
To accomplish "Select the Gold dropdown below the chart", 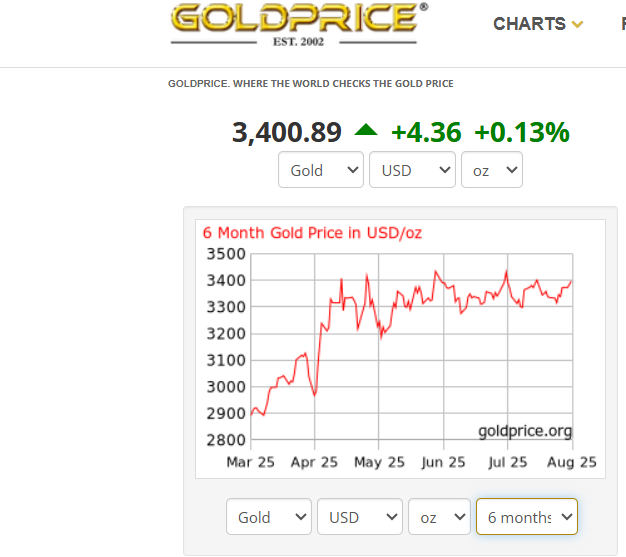I will pos(269,517).
